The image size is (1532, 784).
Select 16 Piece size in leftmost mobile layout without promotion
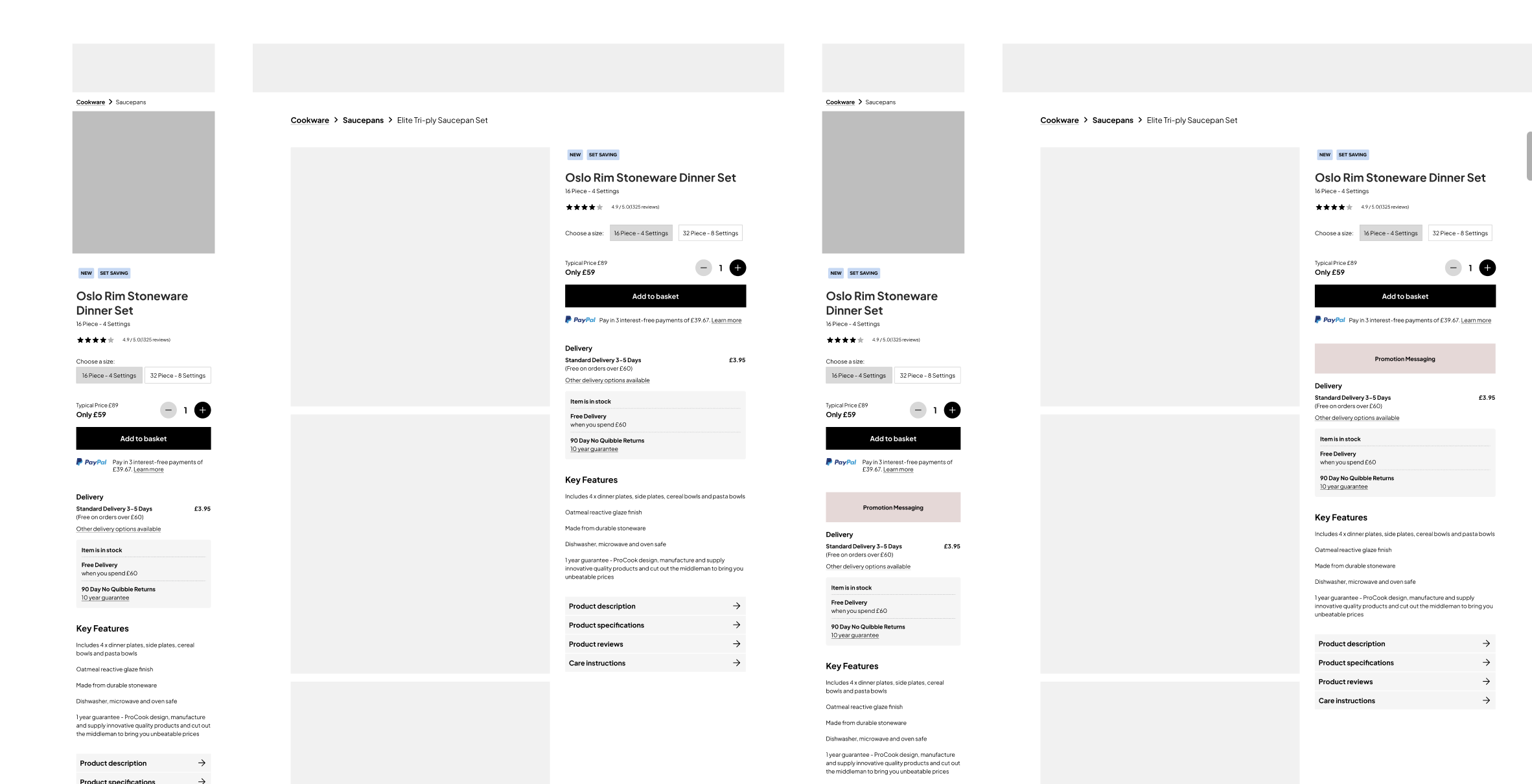[x=109, y=376]
